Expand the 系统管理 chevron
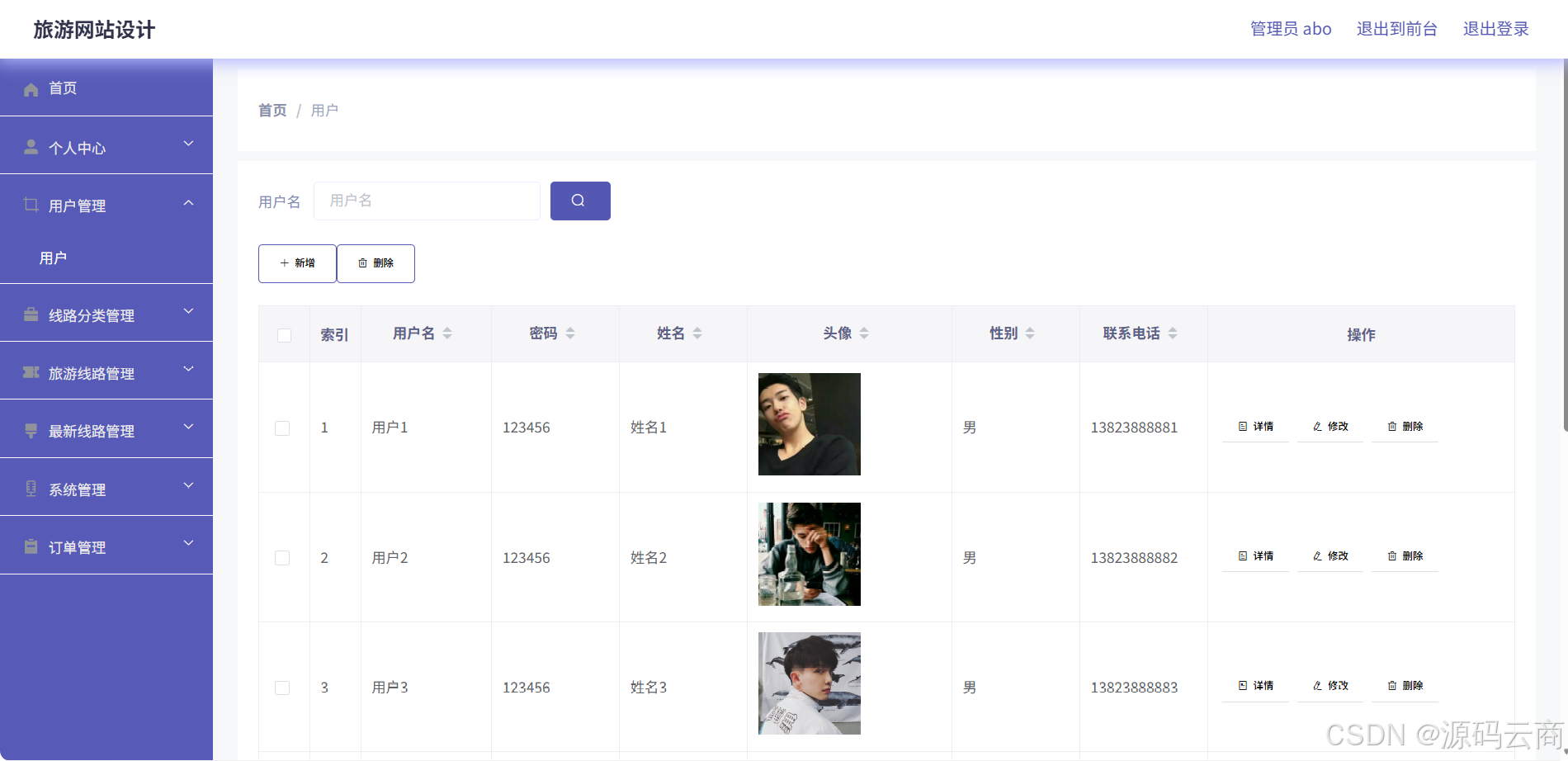Screen dimensions: 1568x761 click(x=188, y=486)
